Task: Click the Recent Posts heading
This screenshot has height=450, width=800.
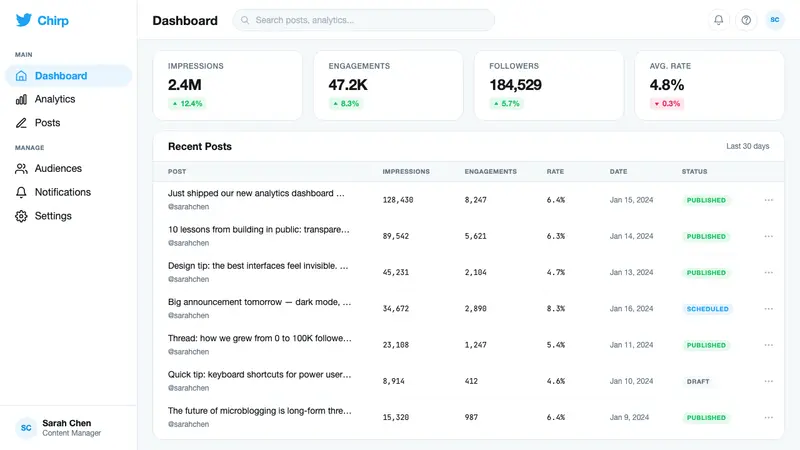Action: tap(199, 146)
